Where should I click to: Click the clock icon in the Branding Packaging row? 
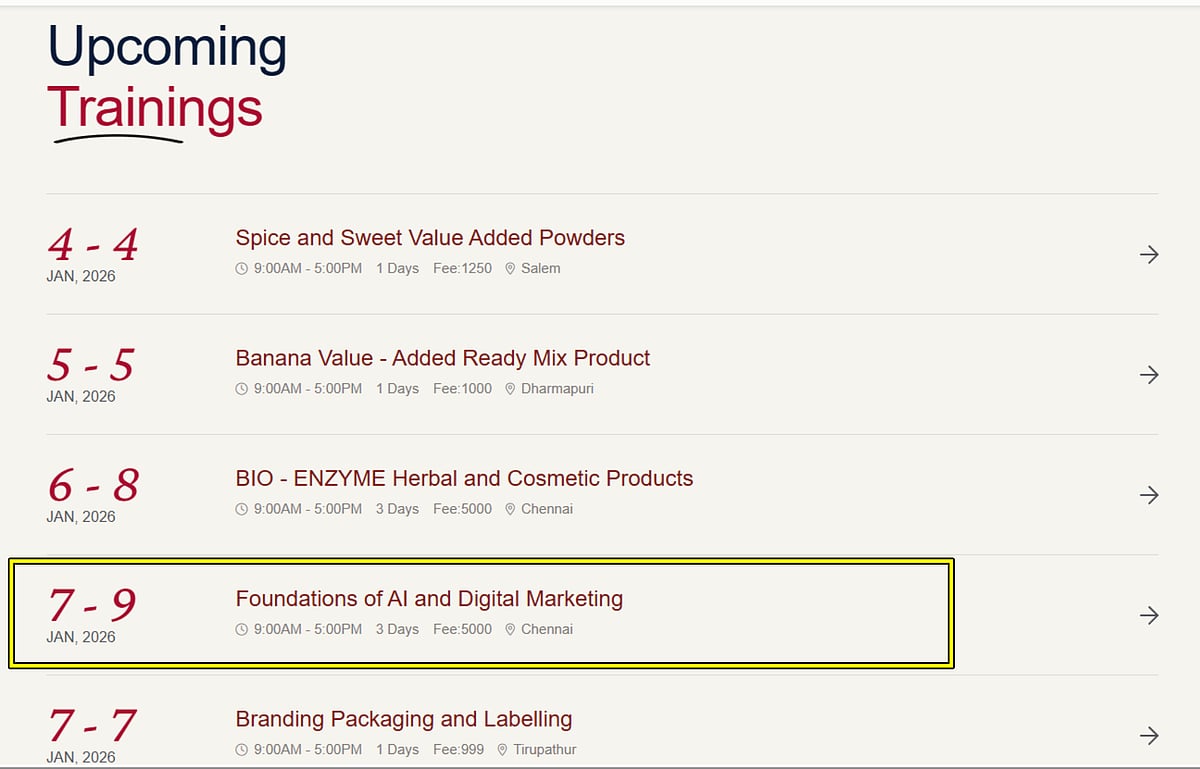pyautogui.click(x=240, y=749)
